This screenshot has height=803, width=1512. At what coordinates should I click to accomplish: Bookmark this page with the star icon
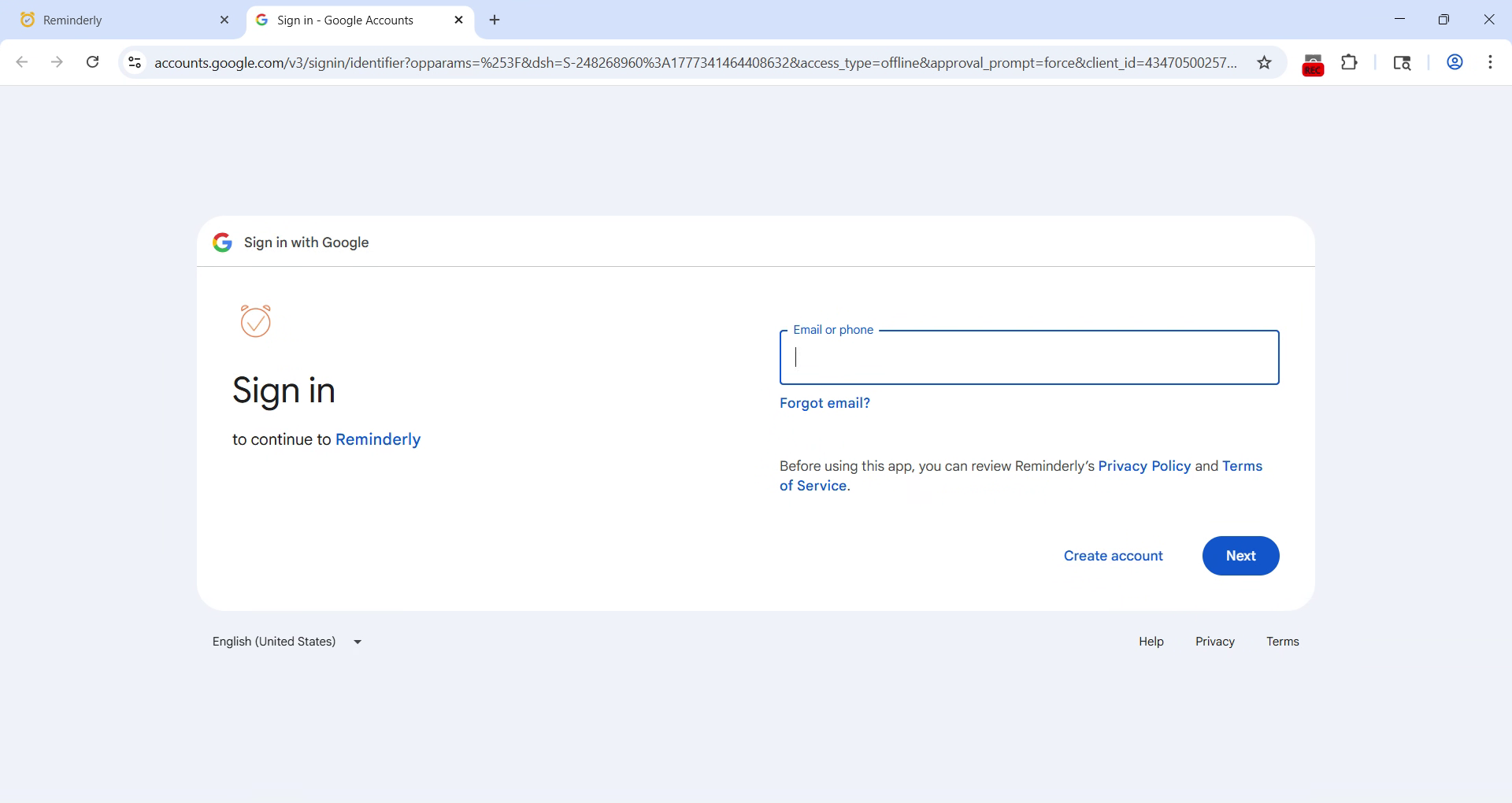coord(1264,62)
